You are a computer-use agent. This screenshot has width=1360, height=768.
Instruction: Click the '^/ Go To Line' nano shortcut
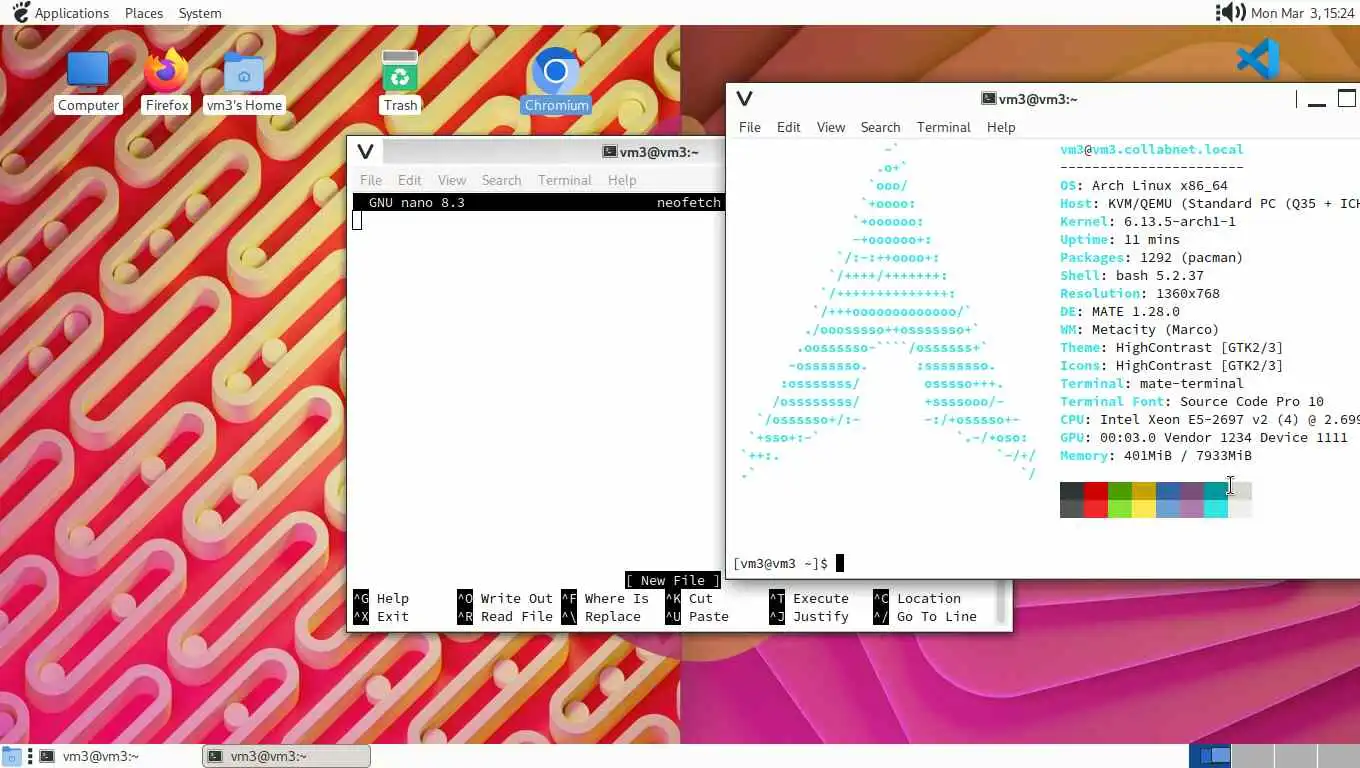point(925,617)
